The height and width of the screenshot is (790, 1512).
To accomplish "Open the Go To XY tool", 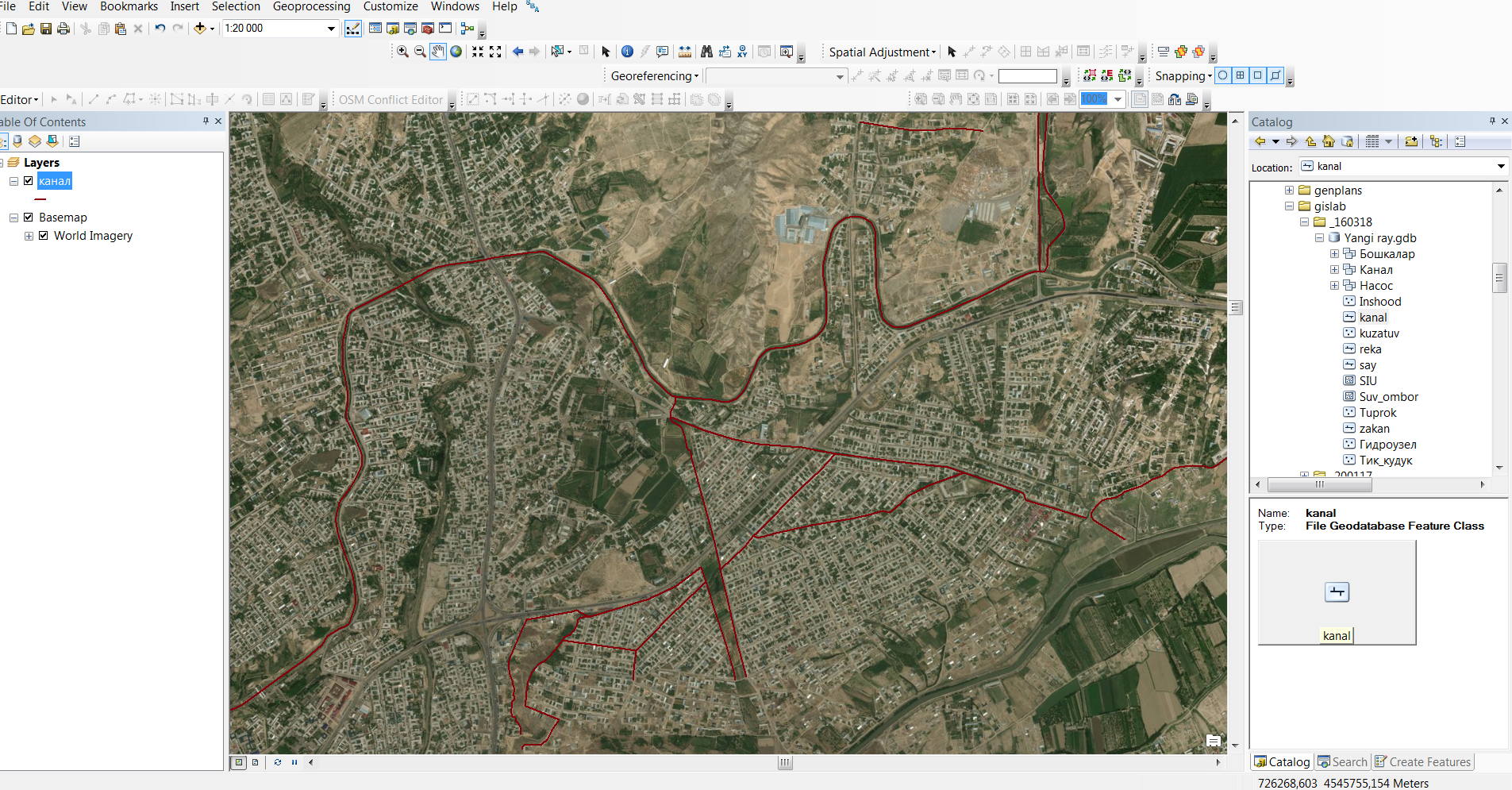I will pos(742,52).
